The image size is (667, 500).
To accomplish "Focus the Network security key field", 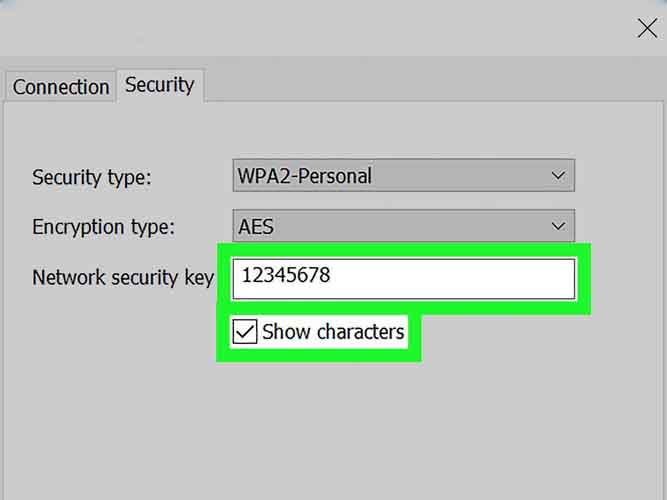I will pos(403,278).
